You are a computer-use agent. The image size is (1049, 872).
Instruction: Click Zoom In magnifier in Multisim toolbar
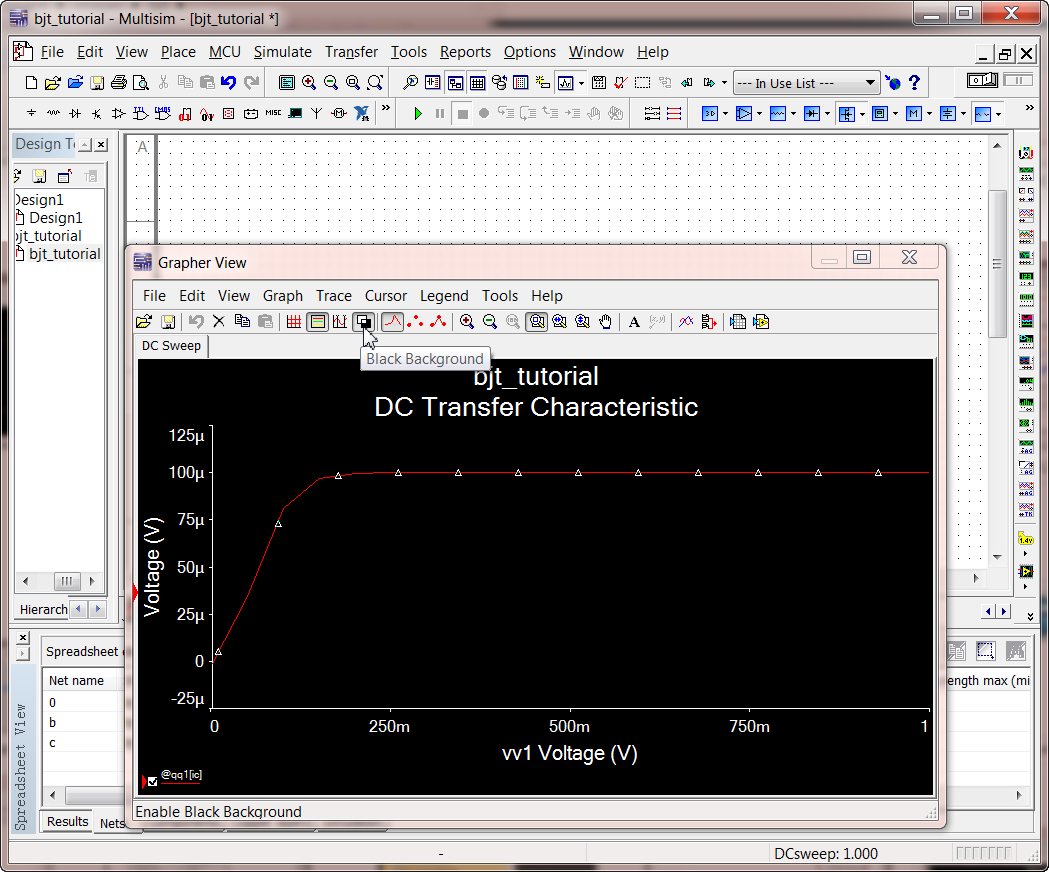(308, 83)
